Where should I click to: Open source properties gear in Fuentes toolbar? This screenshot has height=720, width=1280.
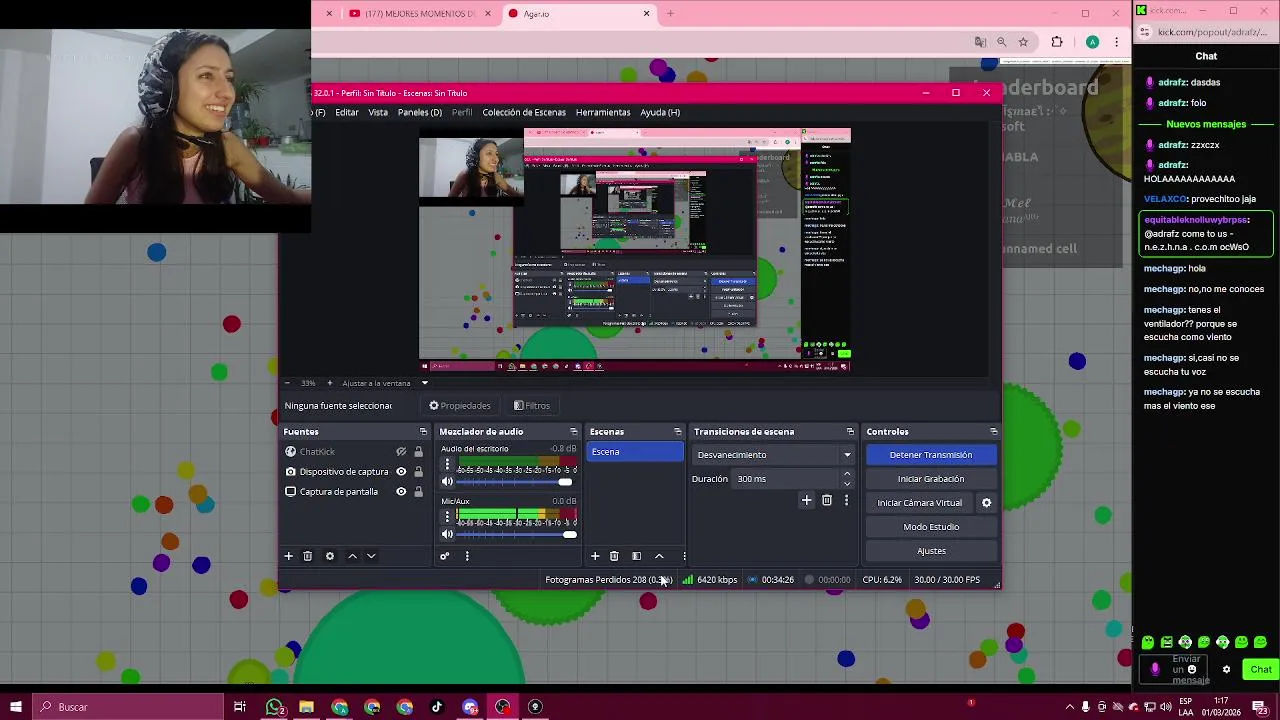coord(330,556)
